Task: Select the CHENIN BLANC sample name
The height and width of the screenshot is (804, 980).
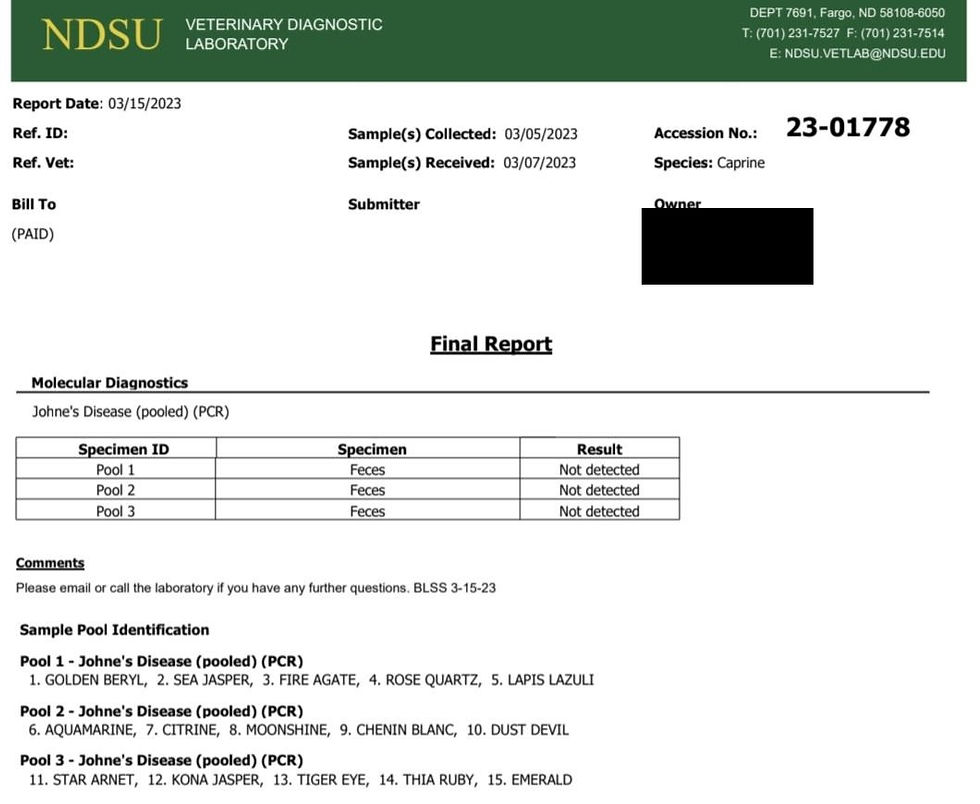Action: (406, 730)
